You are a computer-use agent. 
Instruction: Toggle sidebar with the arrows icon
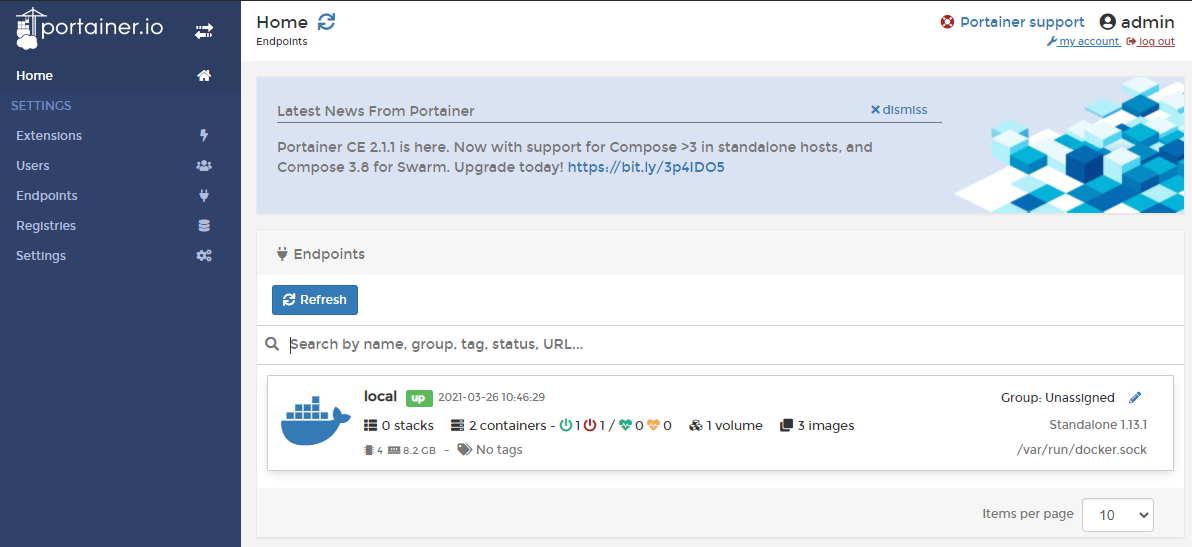click(x=204, y=31)
